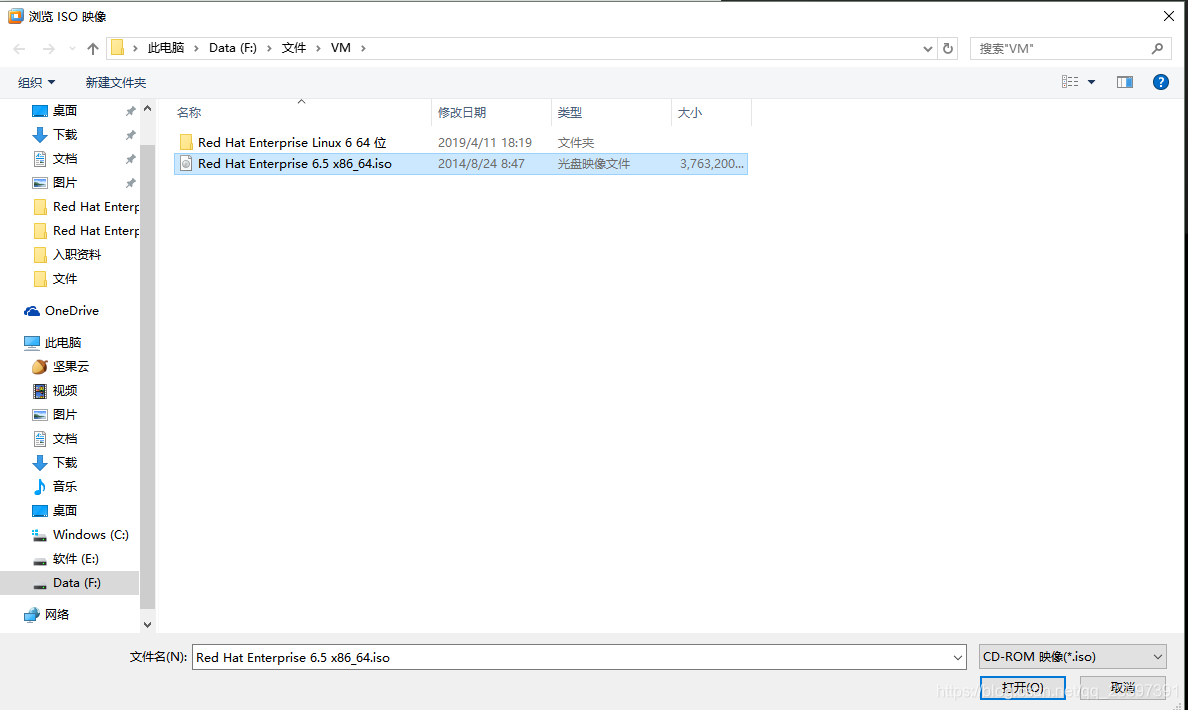The height and width of the screenshot is (710, 1188).
Task: Click the 2019/4/11 18:19 date cell
Action: point(485,142)
